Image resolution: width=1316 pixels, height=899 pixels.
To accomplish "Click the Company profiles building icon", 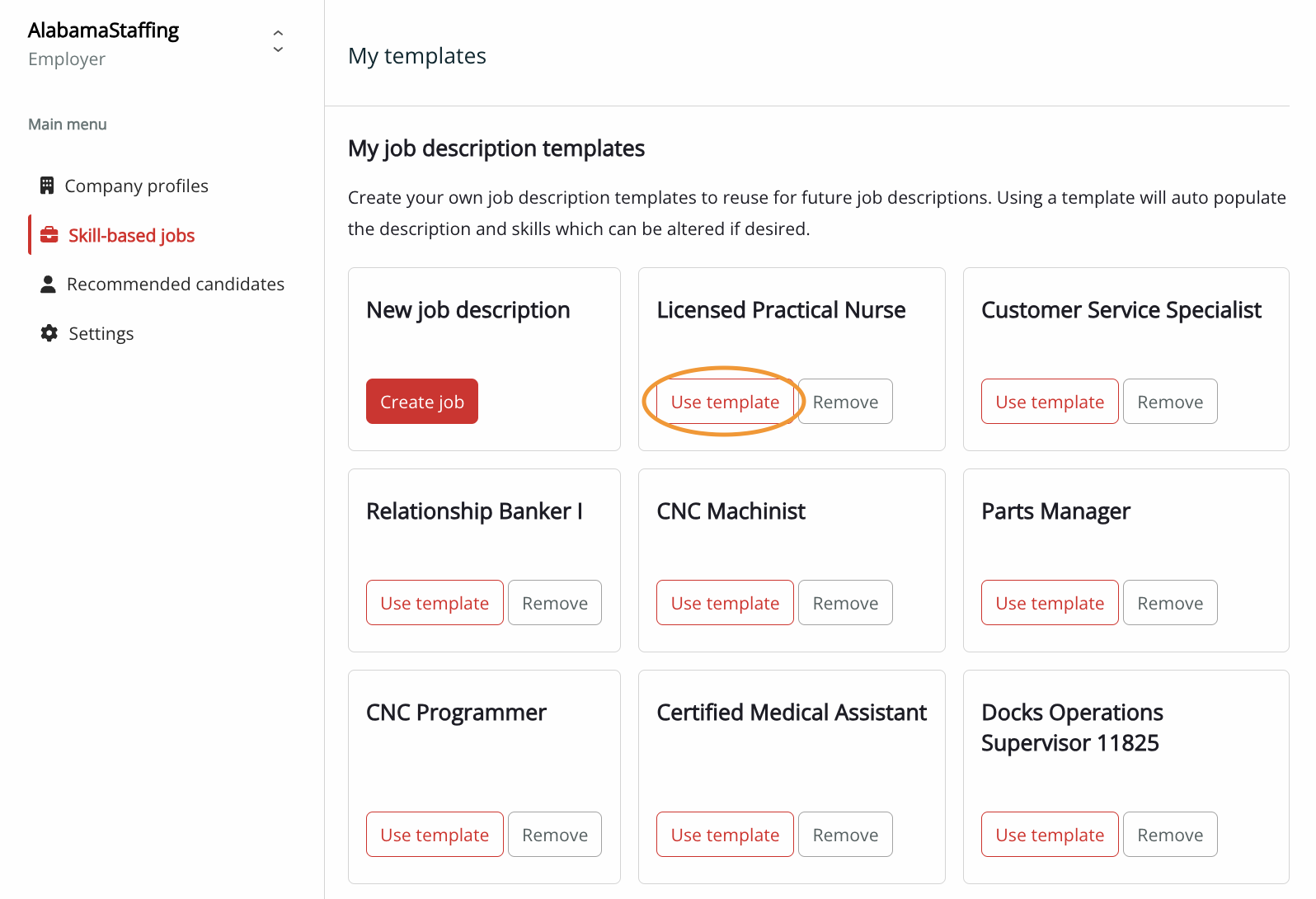I will [x=47, y=186].
